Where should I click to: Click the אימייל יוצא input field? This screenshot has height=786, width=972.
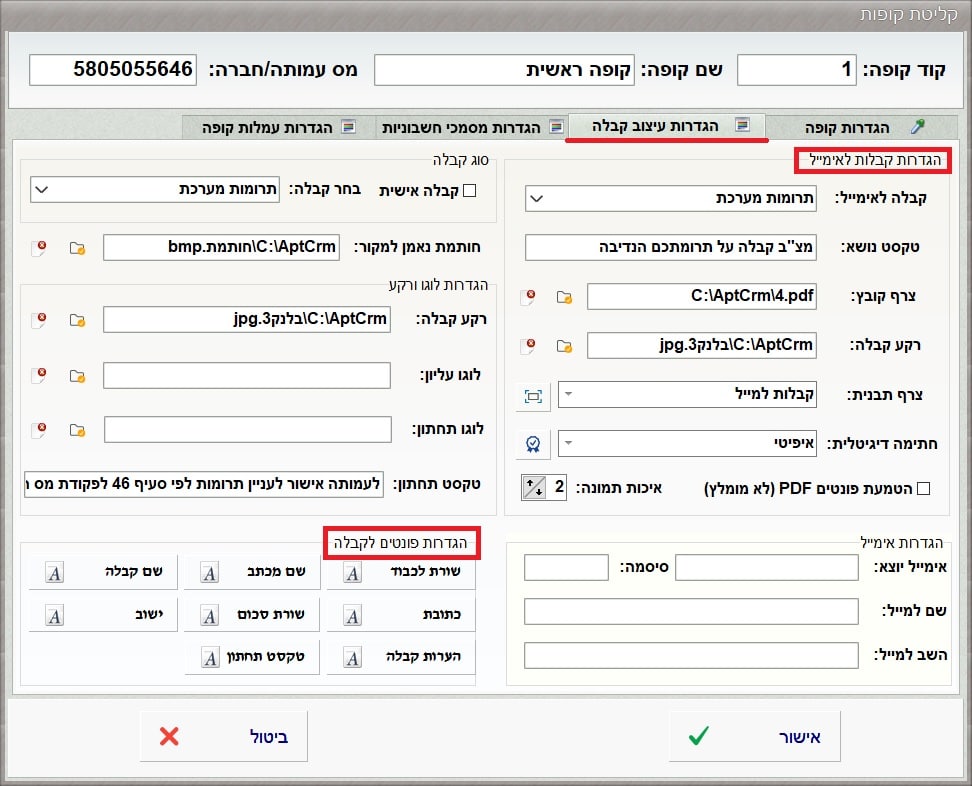[x=767, y=568]
